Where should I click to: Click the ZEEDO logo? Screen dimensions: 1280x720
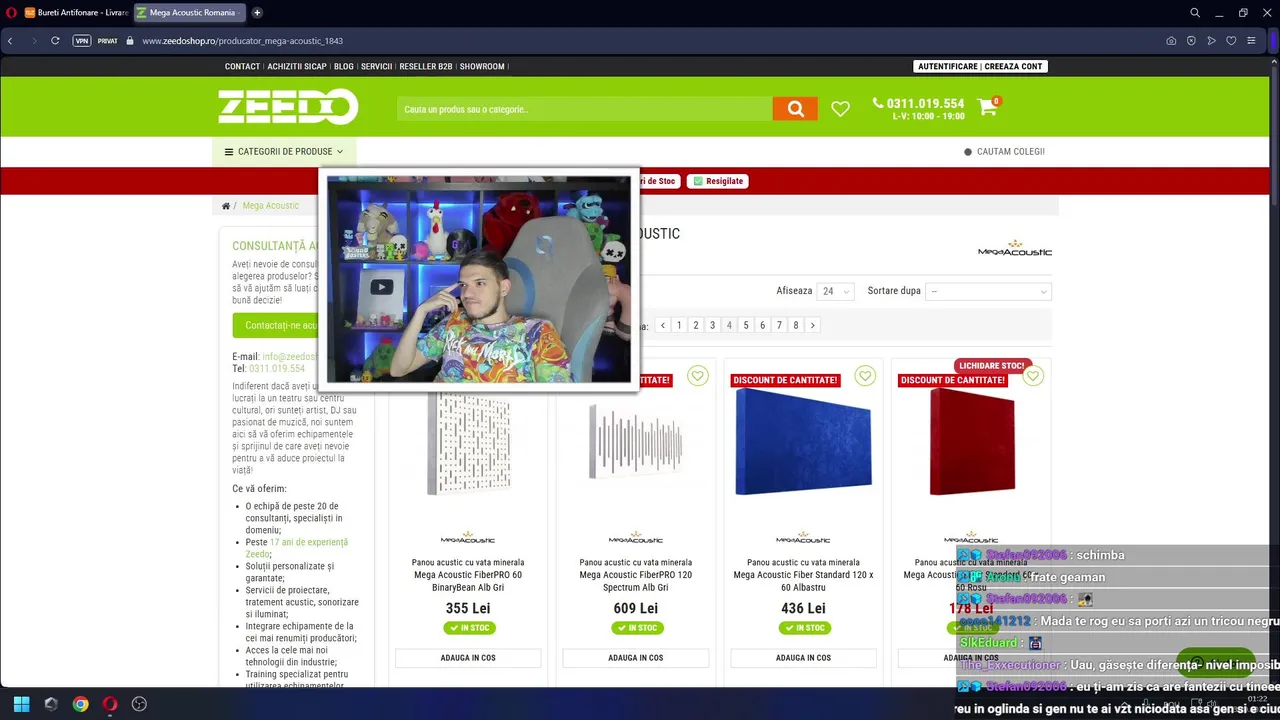288,107
